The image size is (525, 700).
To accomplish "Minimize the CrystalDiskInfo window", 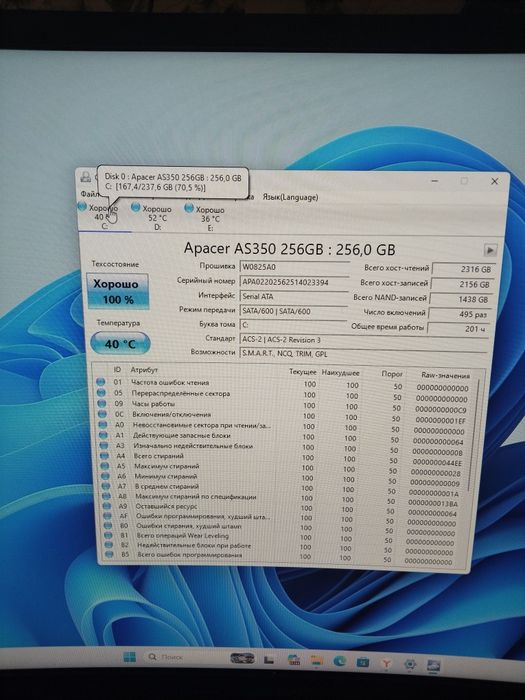I will click(x=434, y=180).
